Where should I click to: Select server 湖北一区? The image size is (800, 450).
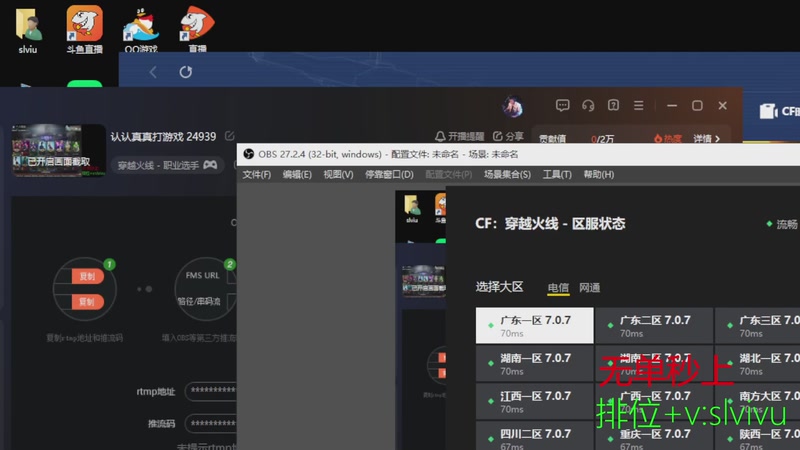757,363
